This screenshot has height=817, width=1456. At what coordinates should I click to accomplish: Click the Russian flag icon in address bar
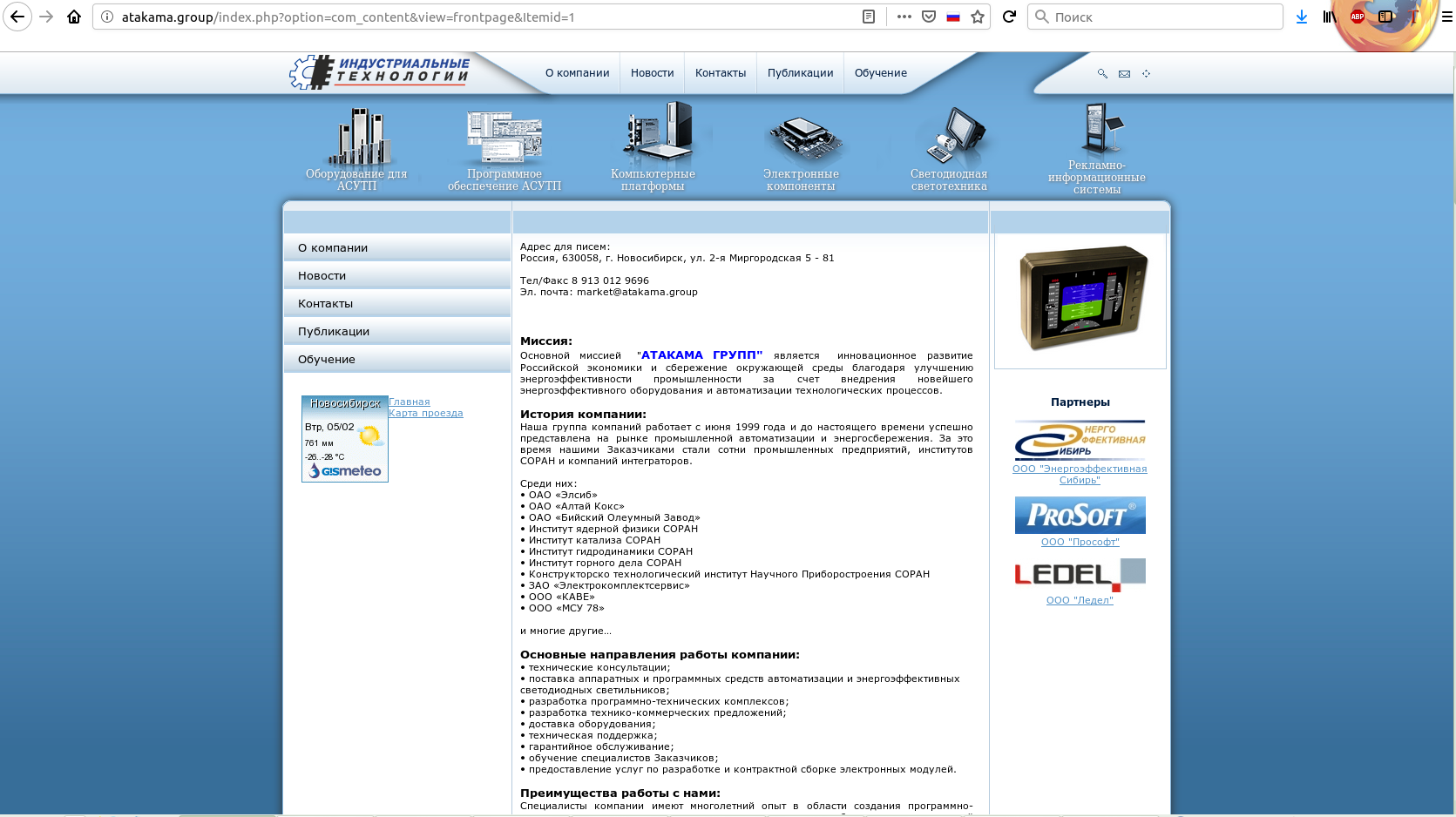point(953,17)
